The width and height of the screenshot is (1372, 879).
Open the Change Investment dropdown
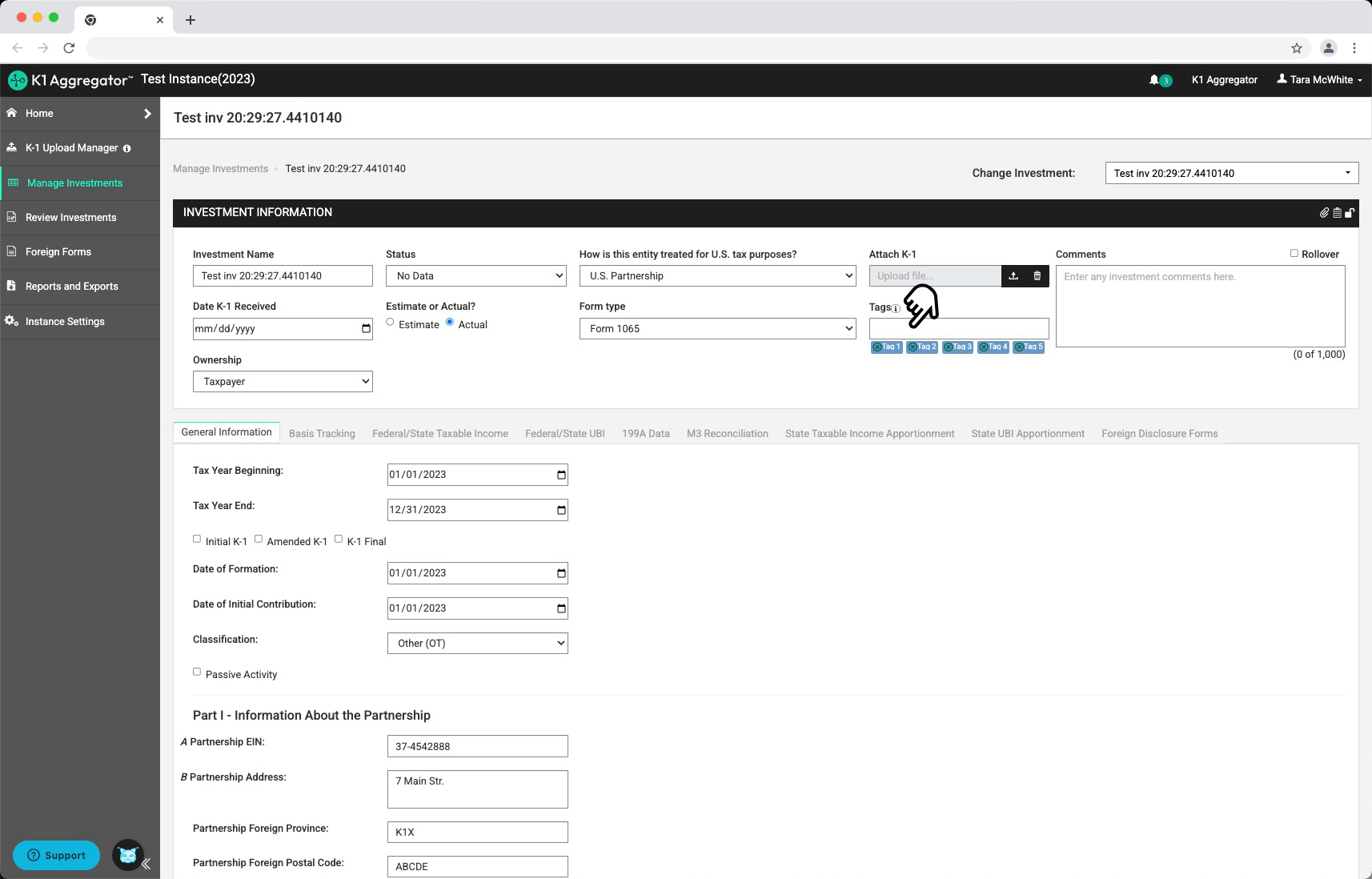1231,173
